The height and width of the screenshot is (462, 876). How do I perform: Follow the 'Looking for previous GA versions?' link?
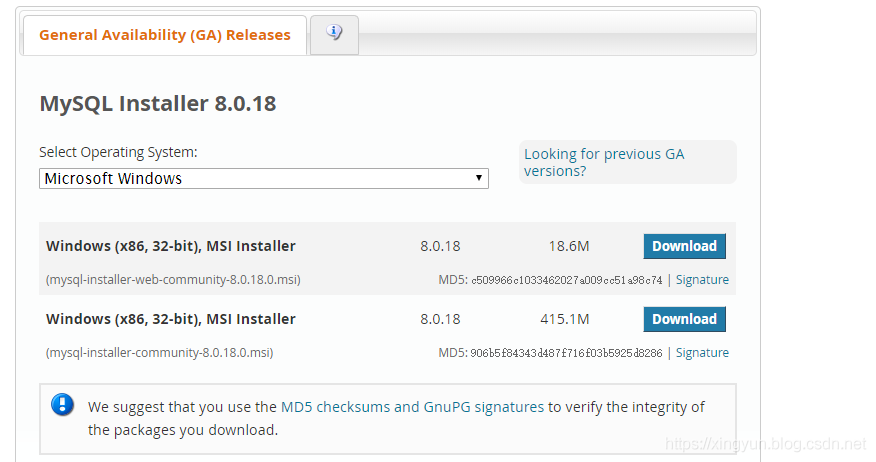point(604,162)
